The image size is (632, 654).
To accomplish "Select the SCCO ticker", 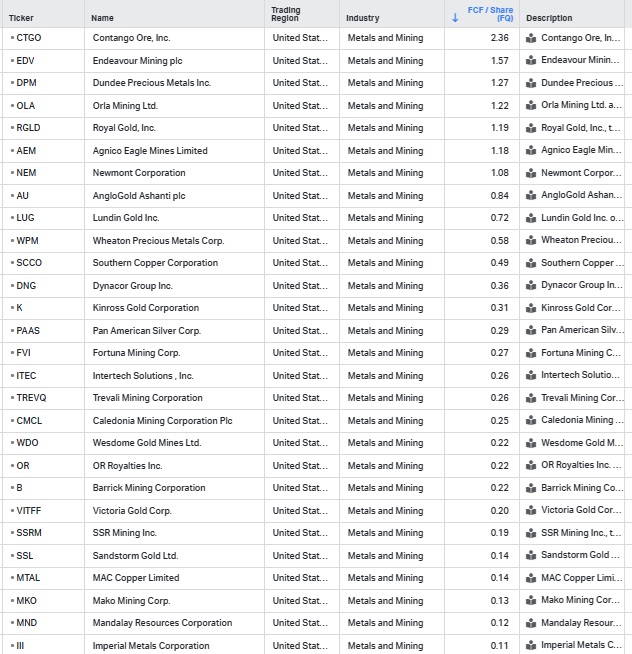I will [x=29, y=263].
